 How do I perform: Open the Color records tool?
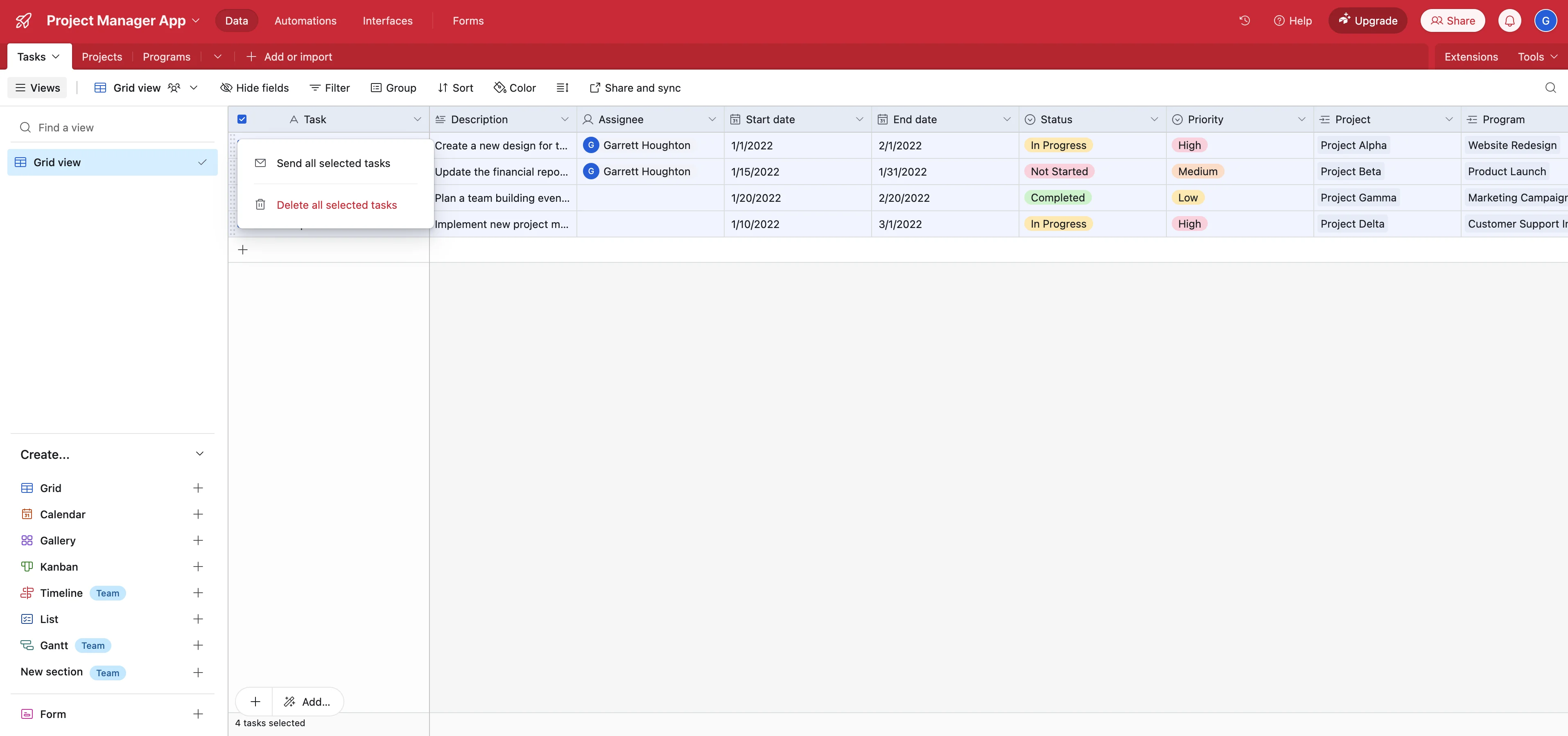(x=514, y=88)
